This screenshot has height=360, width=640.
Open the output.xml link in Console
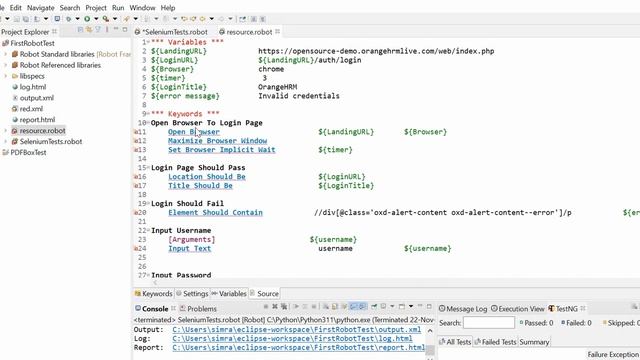tap(296, 329)
